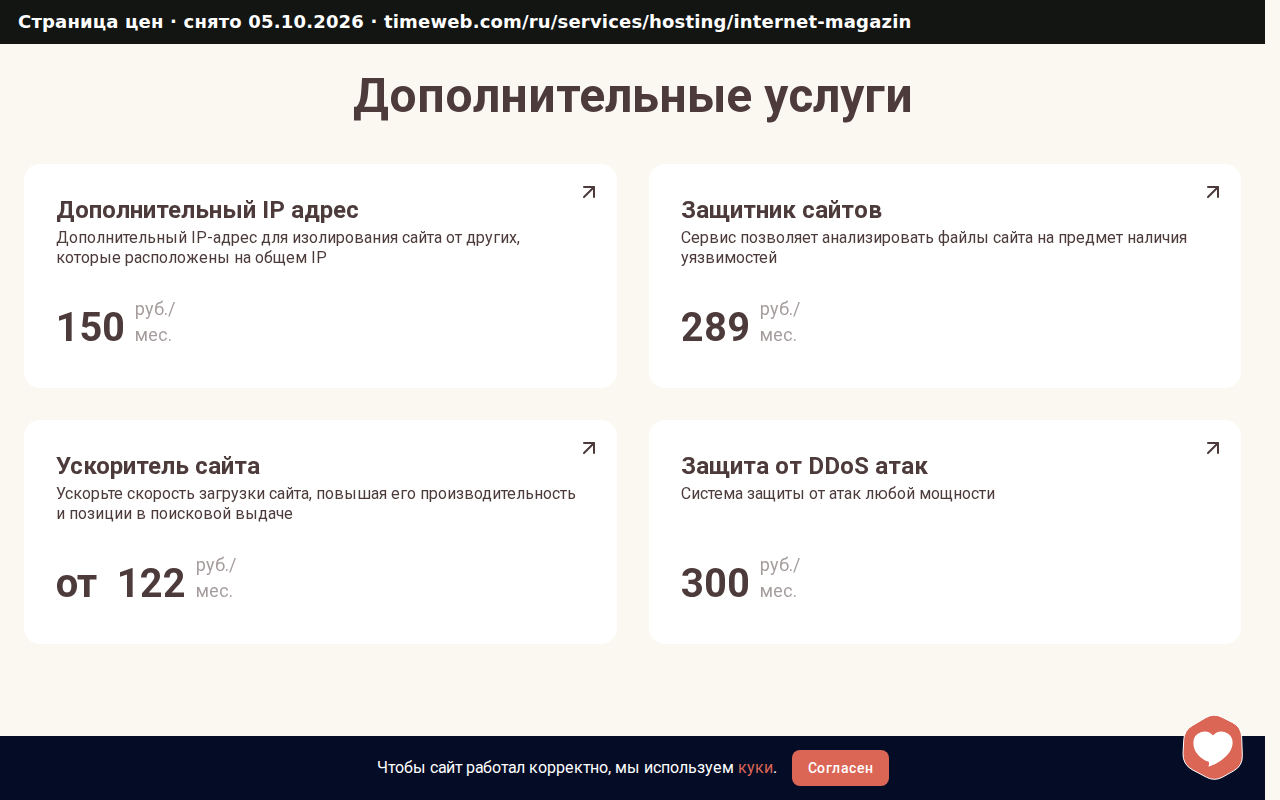1280x800 pixels.
Task: Click Дополнительные услуги page title
Action: [x=633, y=97]
